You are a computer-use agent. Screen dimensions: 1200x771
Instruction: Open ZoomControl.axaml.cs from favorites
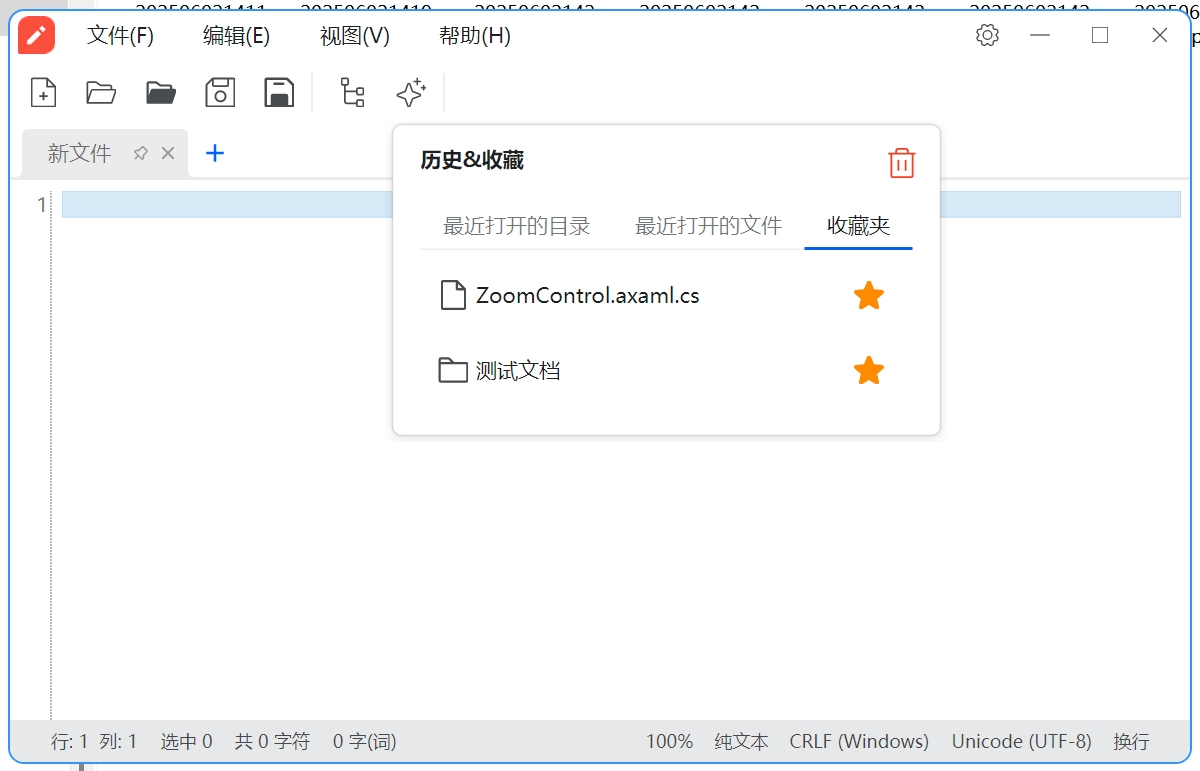point(588,296)
